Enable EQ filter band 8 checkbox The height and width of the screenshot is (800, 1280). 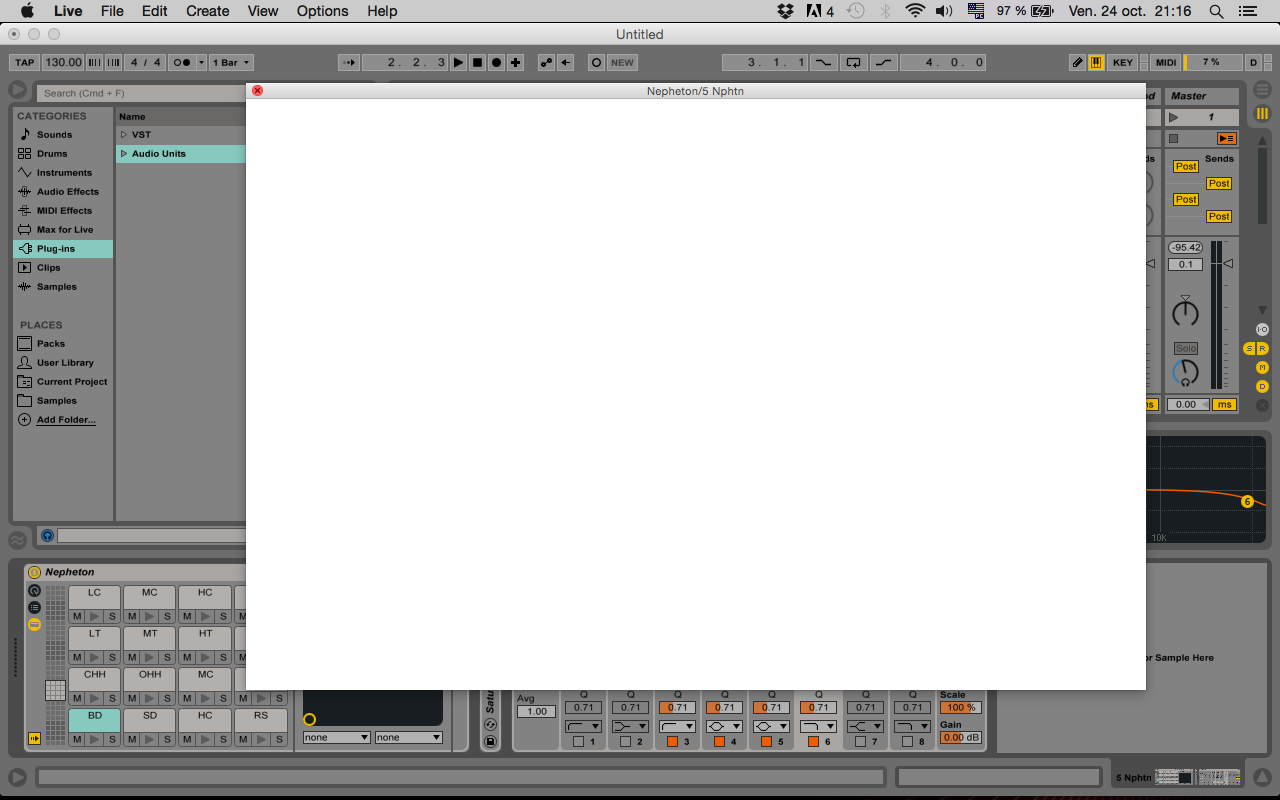(x=908, y=742)
